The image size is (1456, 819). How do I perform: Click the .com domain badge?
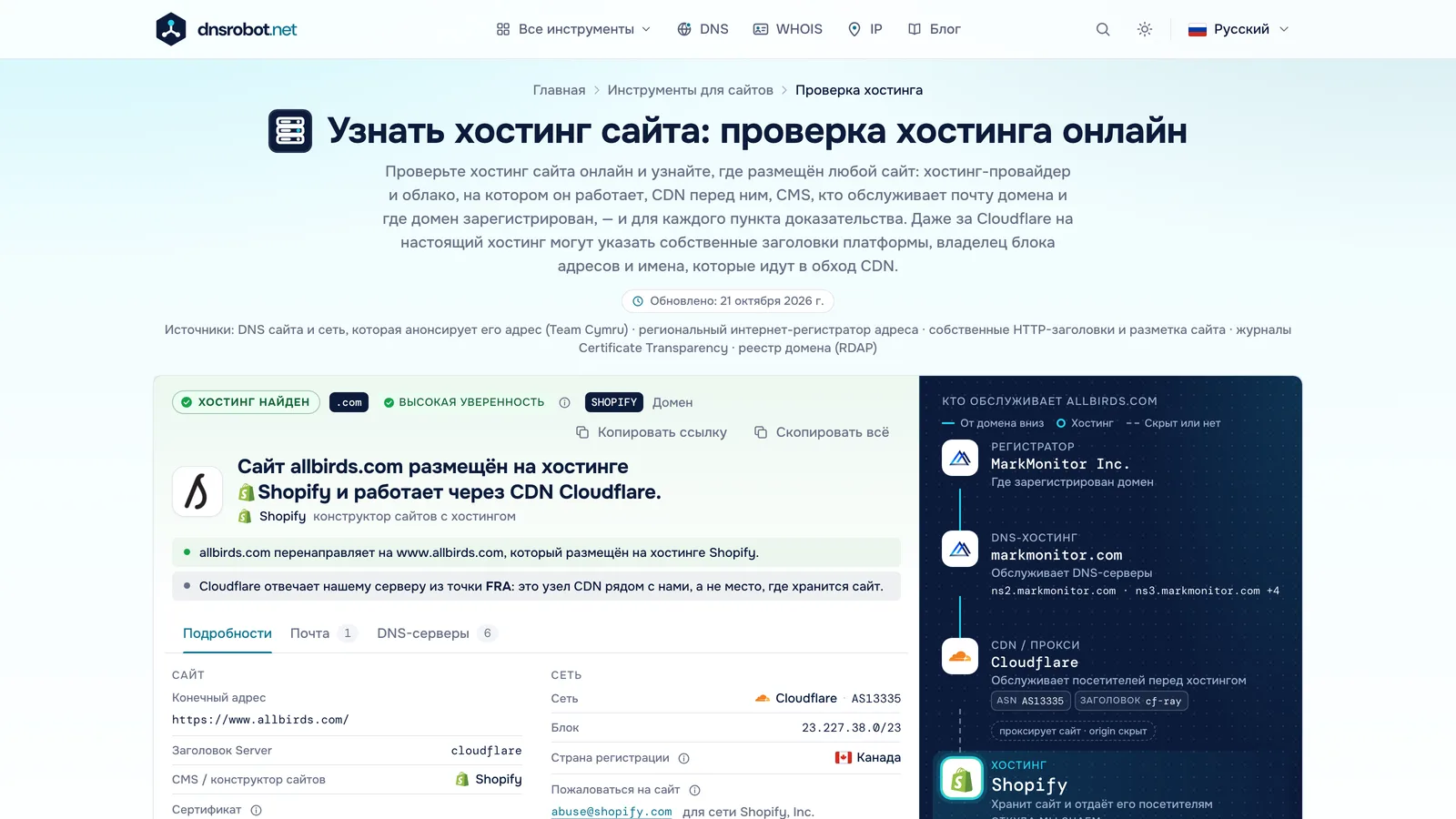[x=349, y=402]
